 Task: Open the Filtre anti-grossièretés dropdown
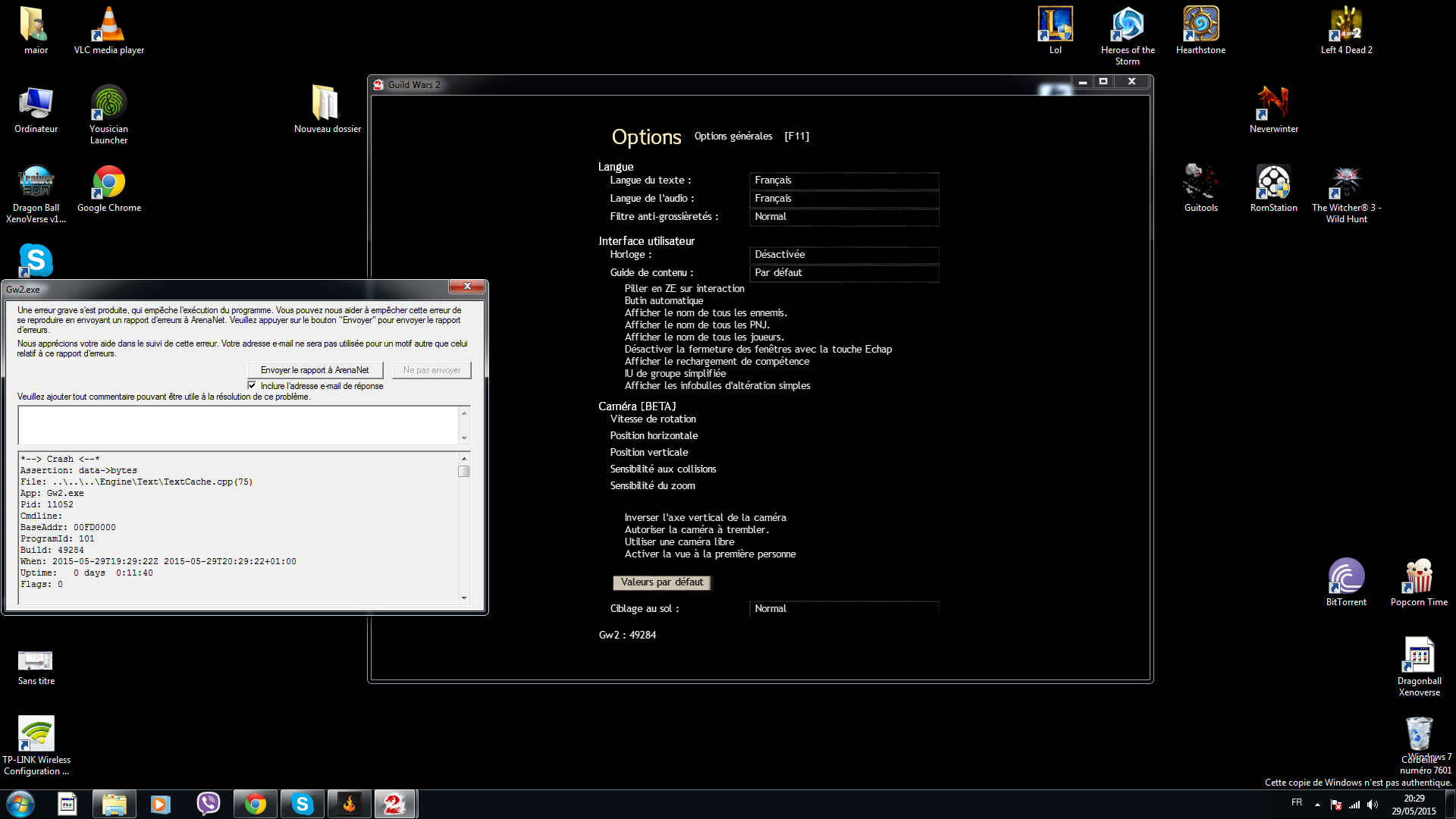pos(844,217)
